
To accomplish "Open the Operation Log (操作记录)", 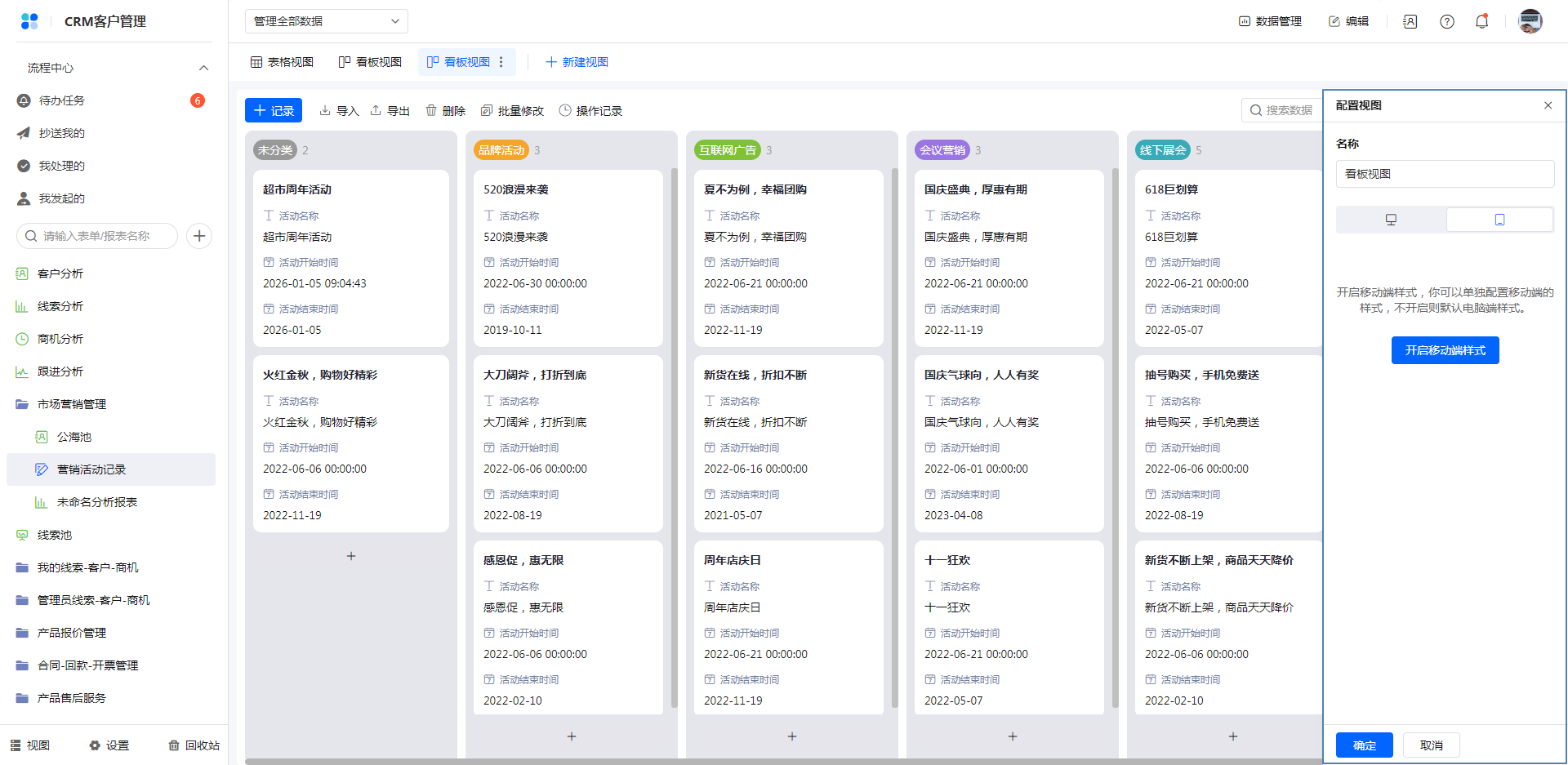I will pyautogui.click(x=590, y=110).
